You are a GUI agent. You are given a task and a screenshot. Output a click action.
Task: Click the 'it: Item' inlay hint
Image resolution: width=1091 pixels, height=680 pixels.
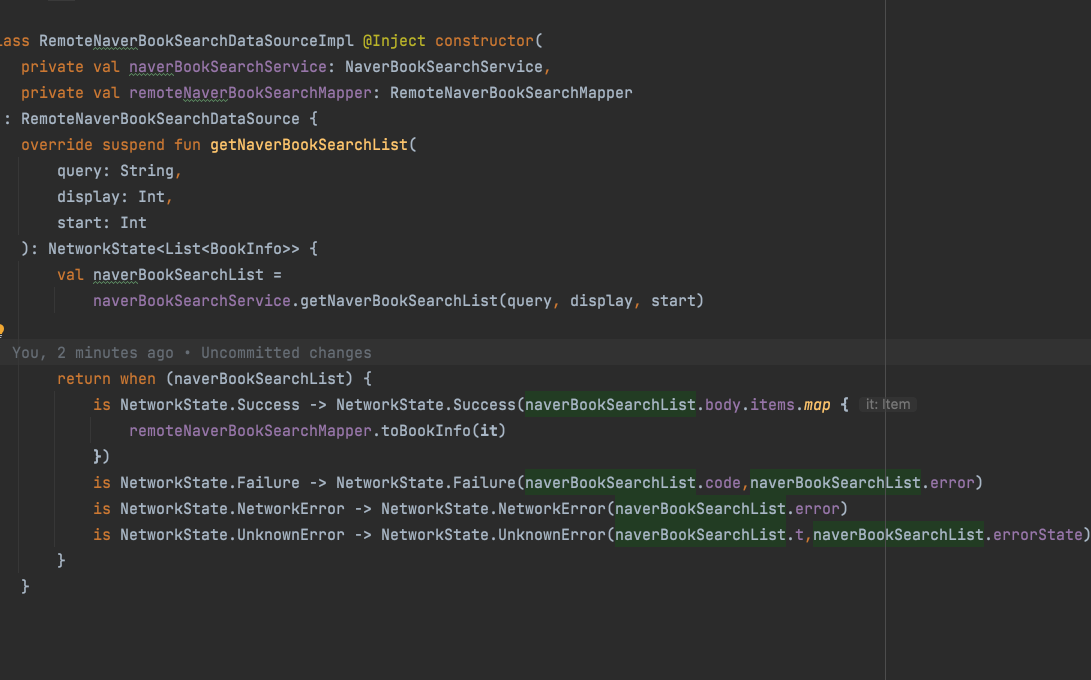pos(888,404)
